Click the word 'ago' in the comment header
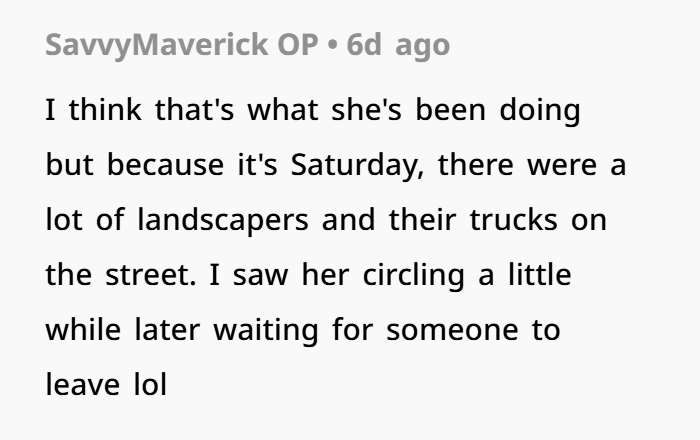 [x=422, y=47]
